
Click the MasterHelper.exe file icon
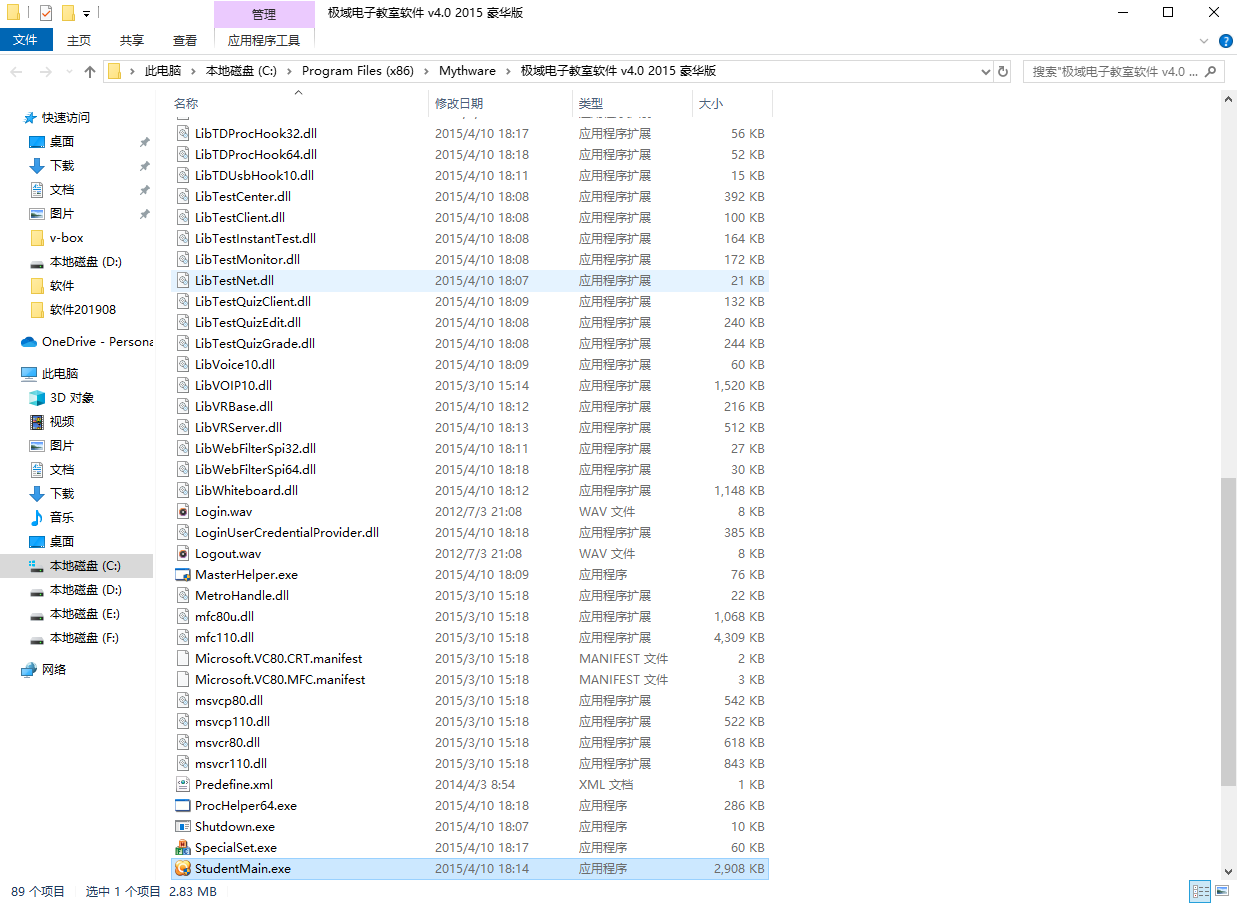(x=182, y=575)
